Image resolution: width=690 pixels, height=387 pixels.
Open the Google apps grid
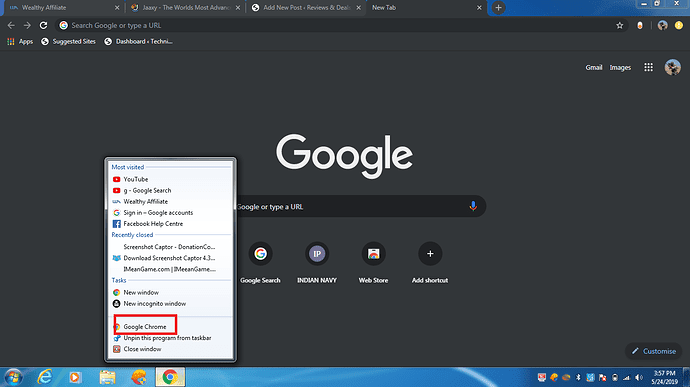click(648, 67)
